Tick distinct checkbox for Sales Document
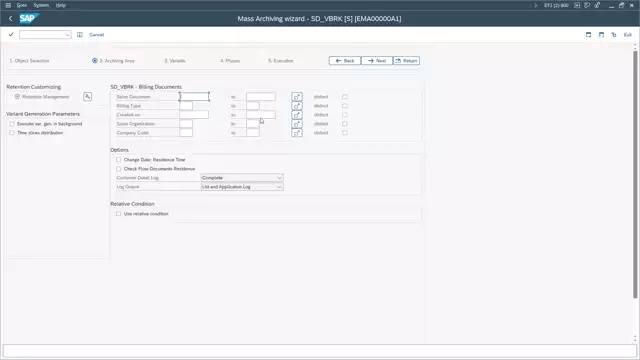 tap(345, 97)
